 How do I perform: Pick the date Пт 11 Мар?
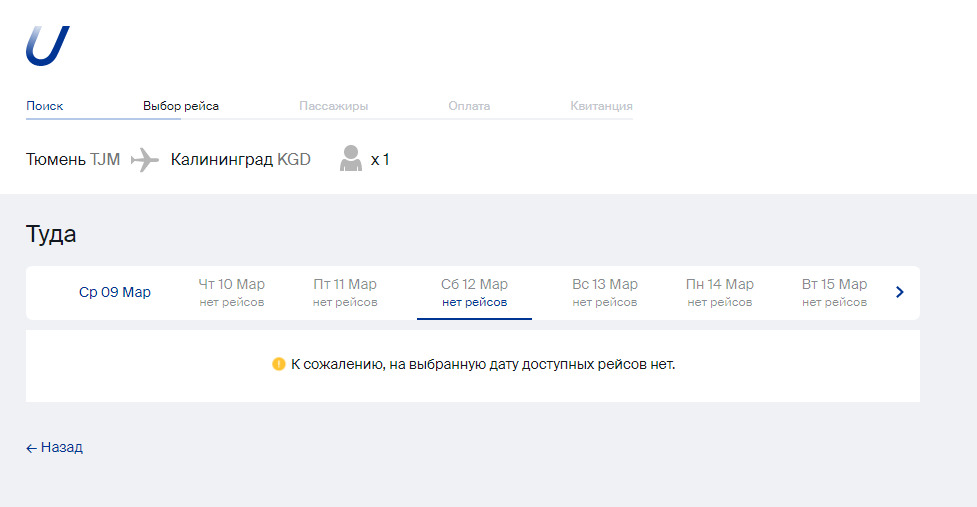[345, 292]
